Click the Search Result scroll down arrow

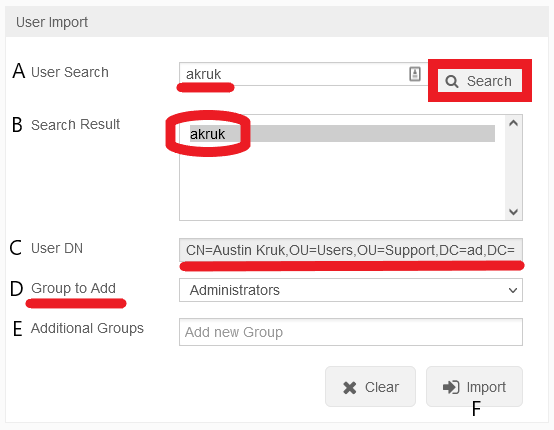513,212
